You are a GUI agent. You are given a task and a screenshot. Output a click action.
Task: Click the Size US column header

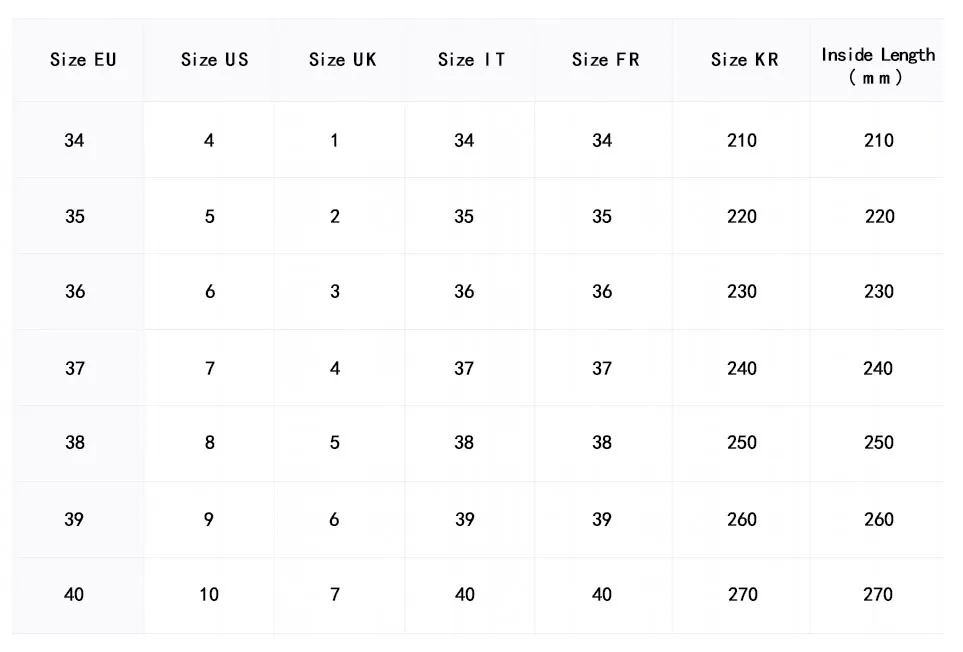(214, 60)
